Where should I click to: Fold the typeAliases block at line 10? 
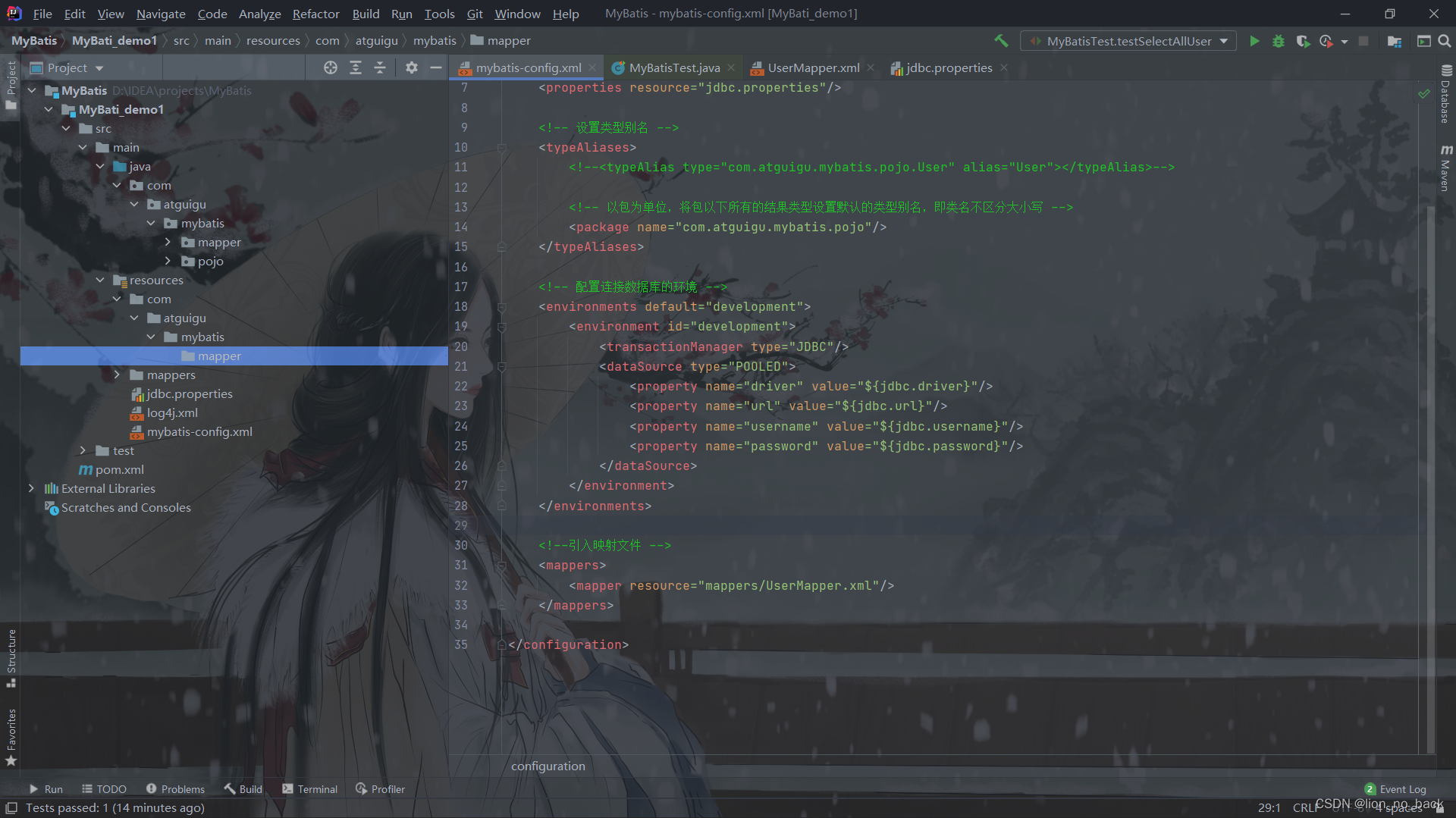(x=501, y=148)
